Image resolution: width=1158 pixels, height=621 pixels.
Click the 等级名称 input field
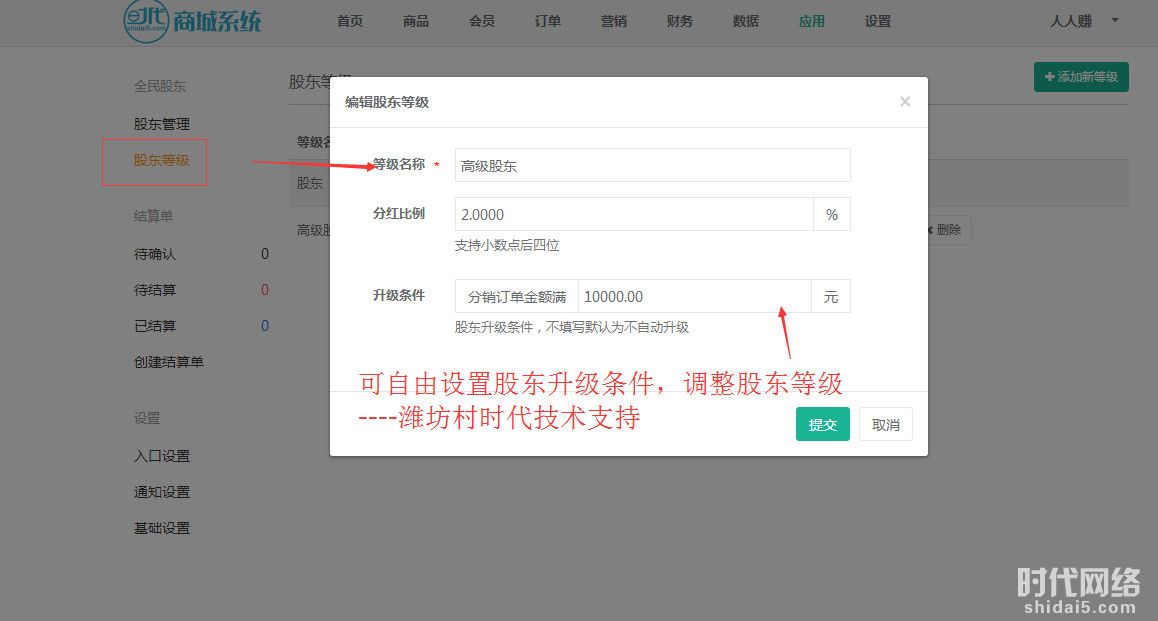coord(652,166)
